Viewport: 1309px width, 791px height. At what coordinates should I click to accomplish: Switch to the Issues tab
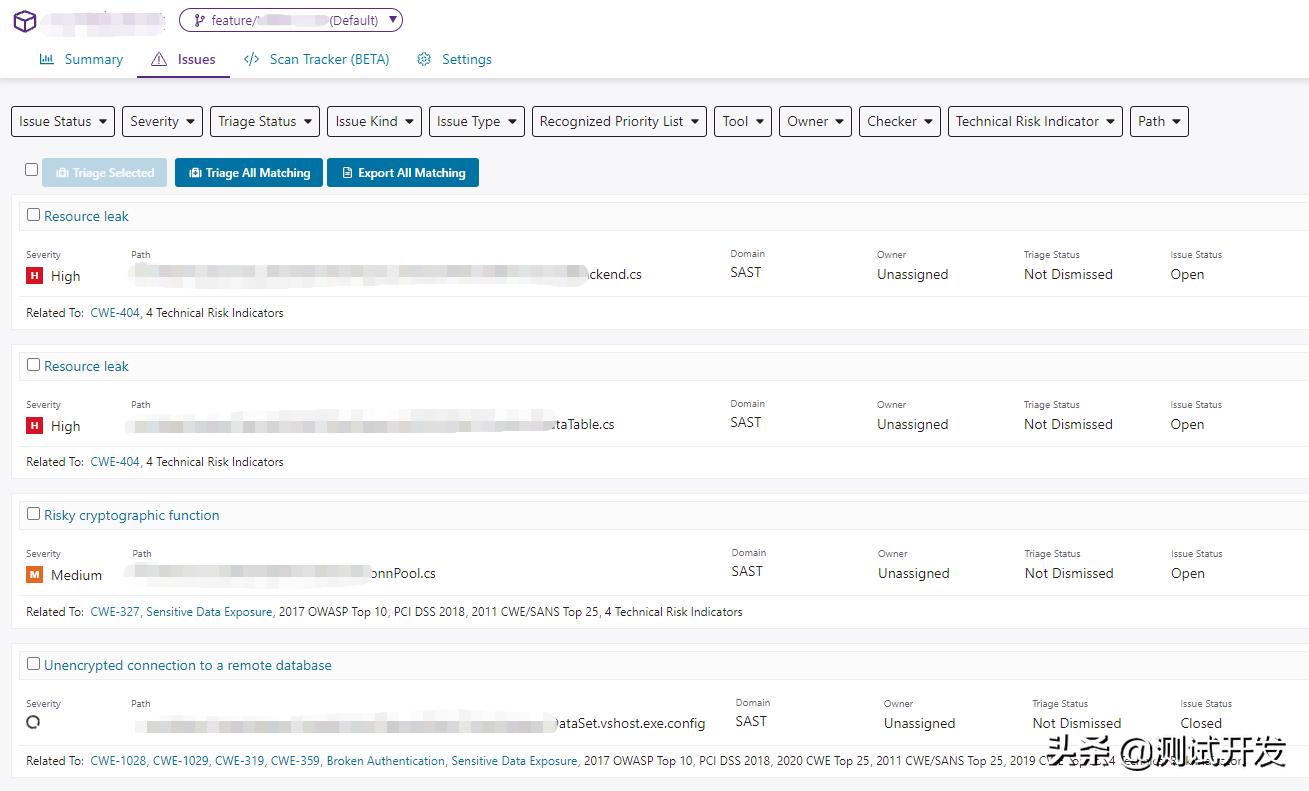point(184,59)
